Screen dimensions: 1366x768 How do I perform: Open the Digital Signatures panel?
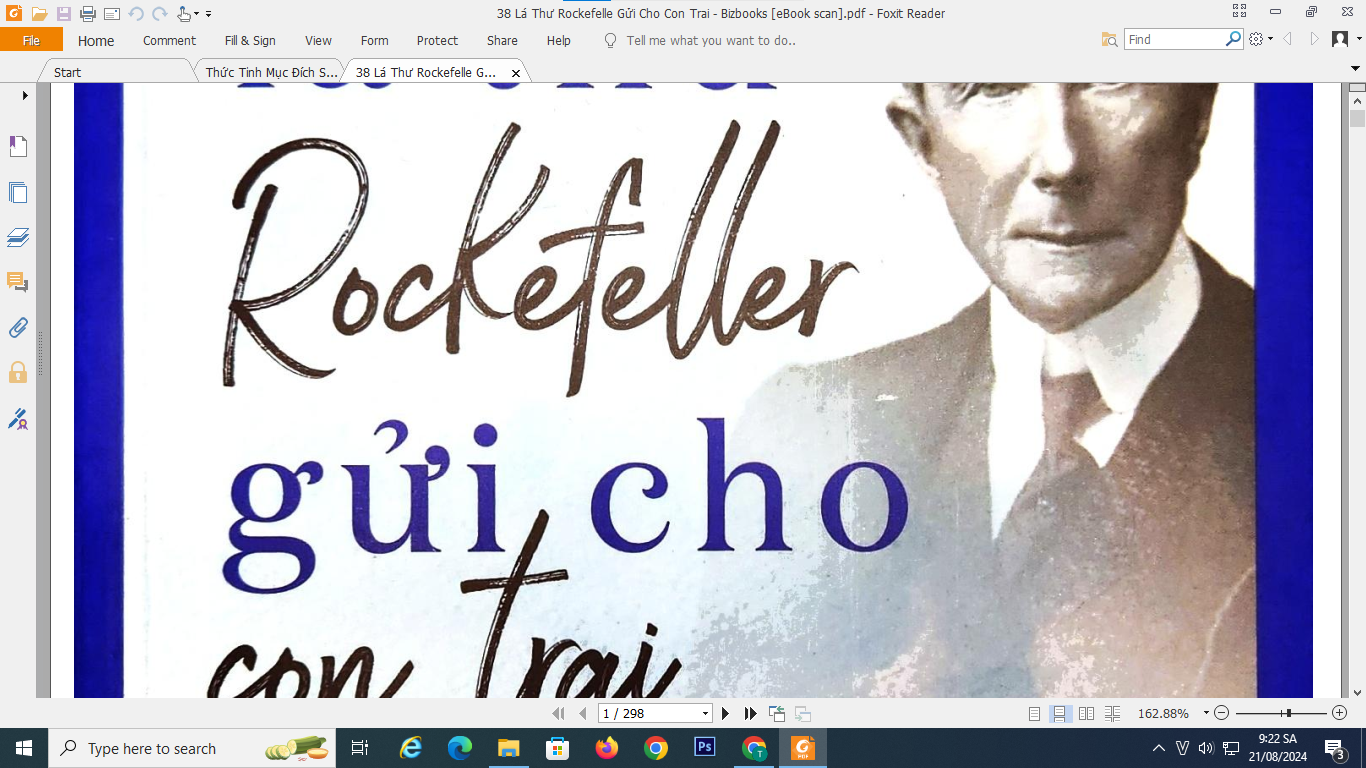click(x=18, y=418)
